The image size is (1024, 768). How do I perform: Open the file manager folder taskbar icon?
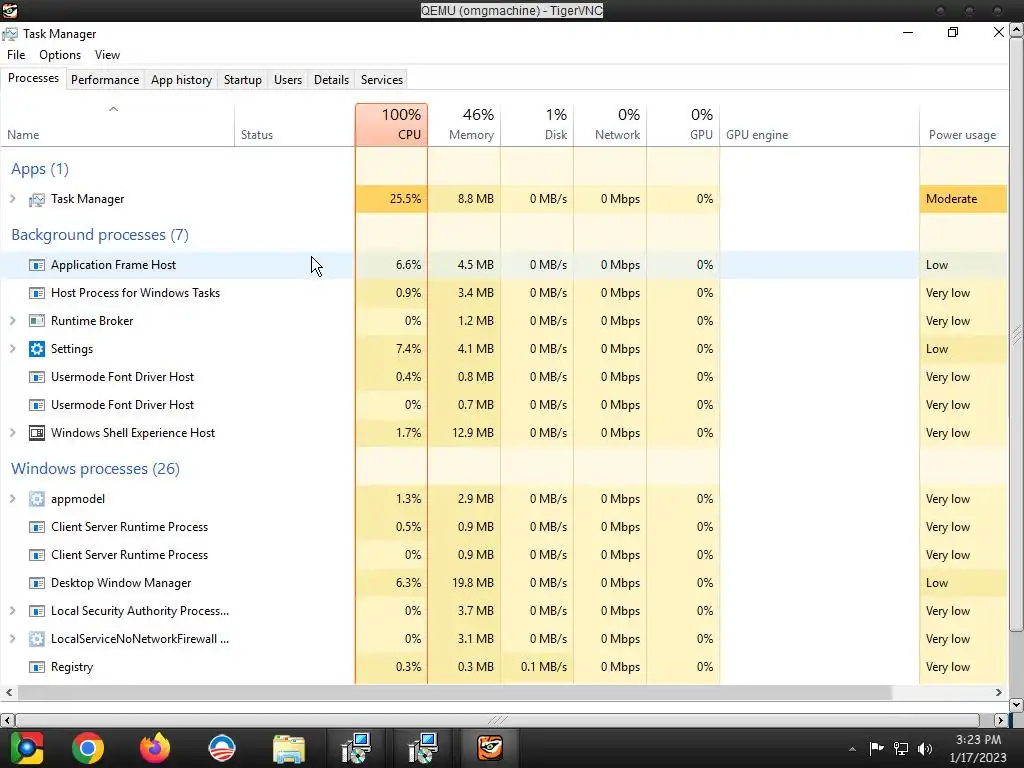coord(289,749)
